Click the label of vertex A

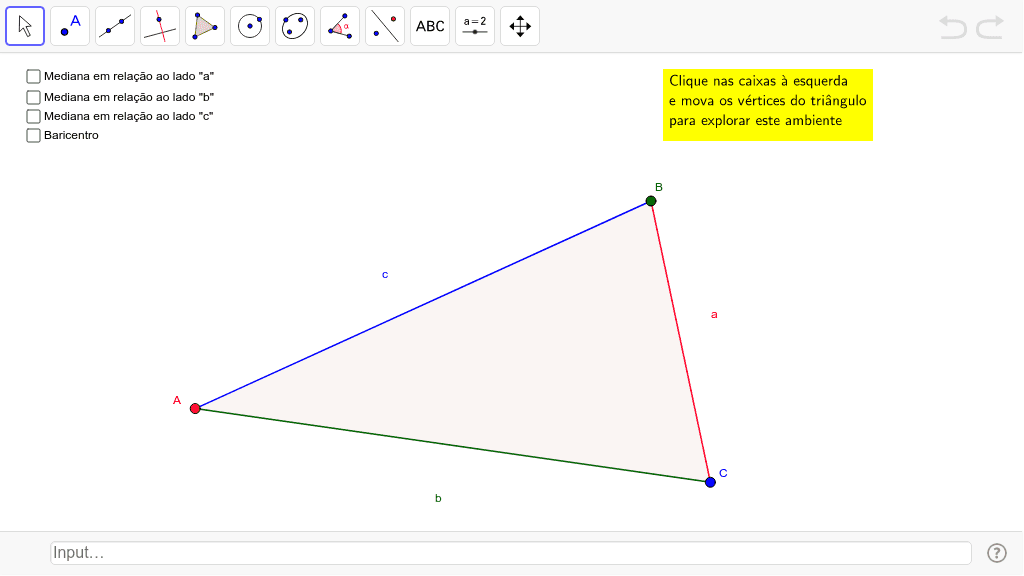click(x=177, y=400)
